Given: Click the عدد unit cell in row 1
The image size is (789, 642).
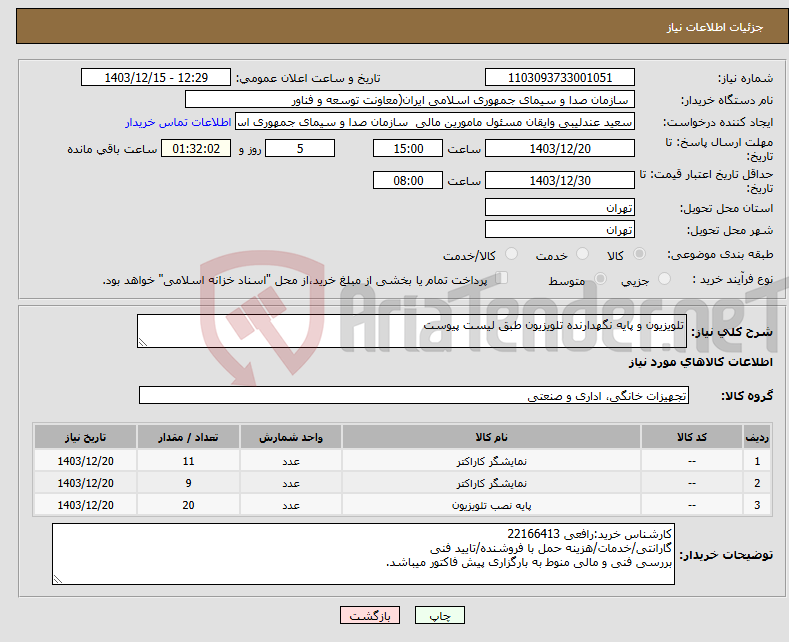Looking at the screenshot, I should 291,461.
